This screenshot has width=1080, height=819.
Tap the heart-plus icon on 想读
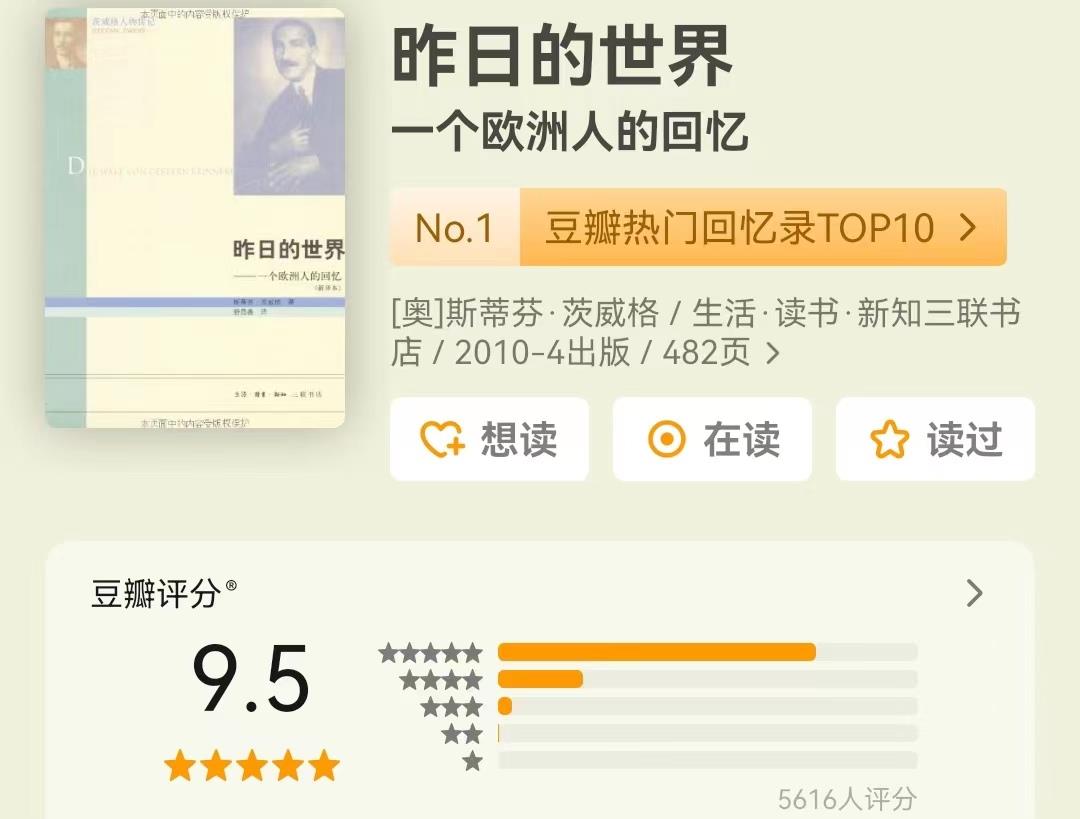click(x=442, y=439)
